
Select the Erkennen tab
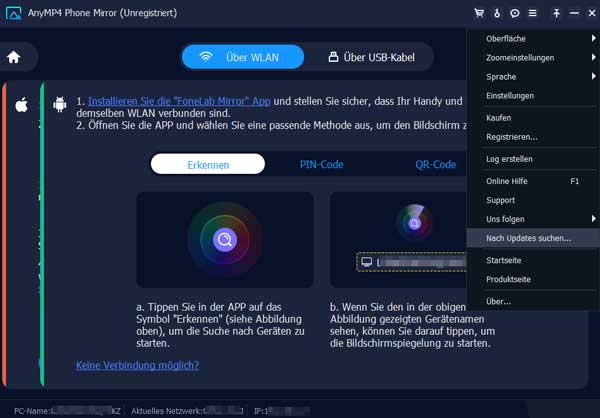[208, 164]
